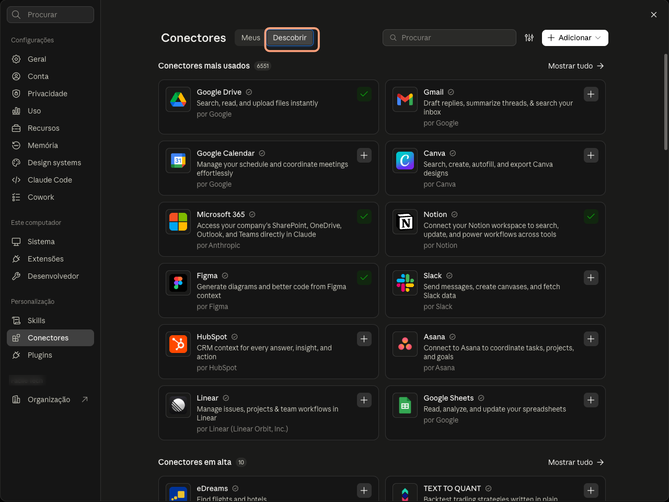
Task: Focus the sidebar Procurar search field
Action: click(50, 15)
